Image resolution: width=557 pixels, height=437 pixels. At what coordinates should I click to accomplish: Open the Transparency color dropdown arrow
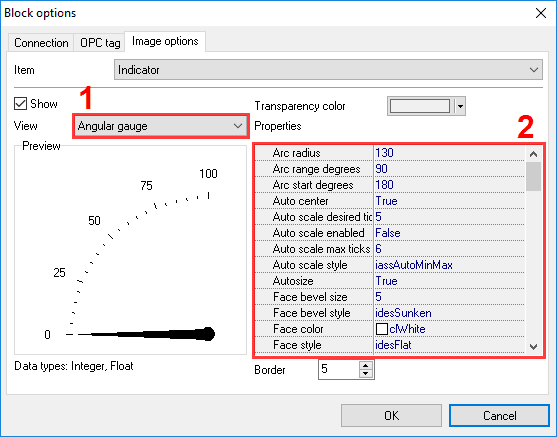[460, 106]
